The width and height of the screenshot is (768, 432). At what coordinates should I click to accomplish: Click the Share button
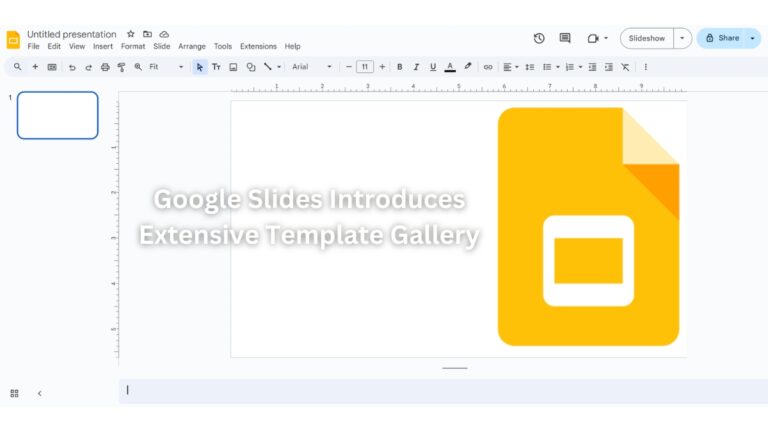click(722, 38)
